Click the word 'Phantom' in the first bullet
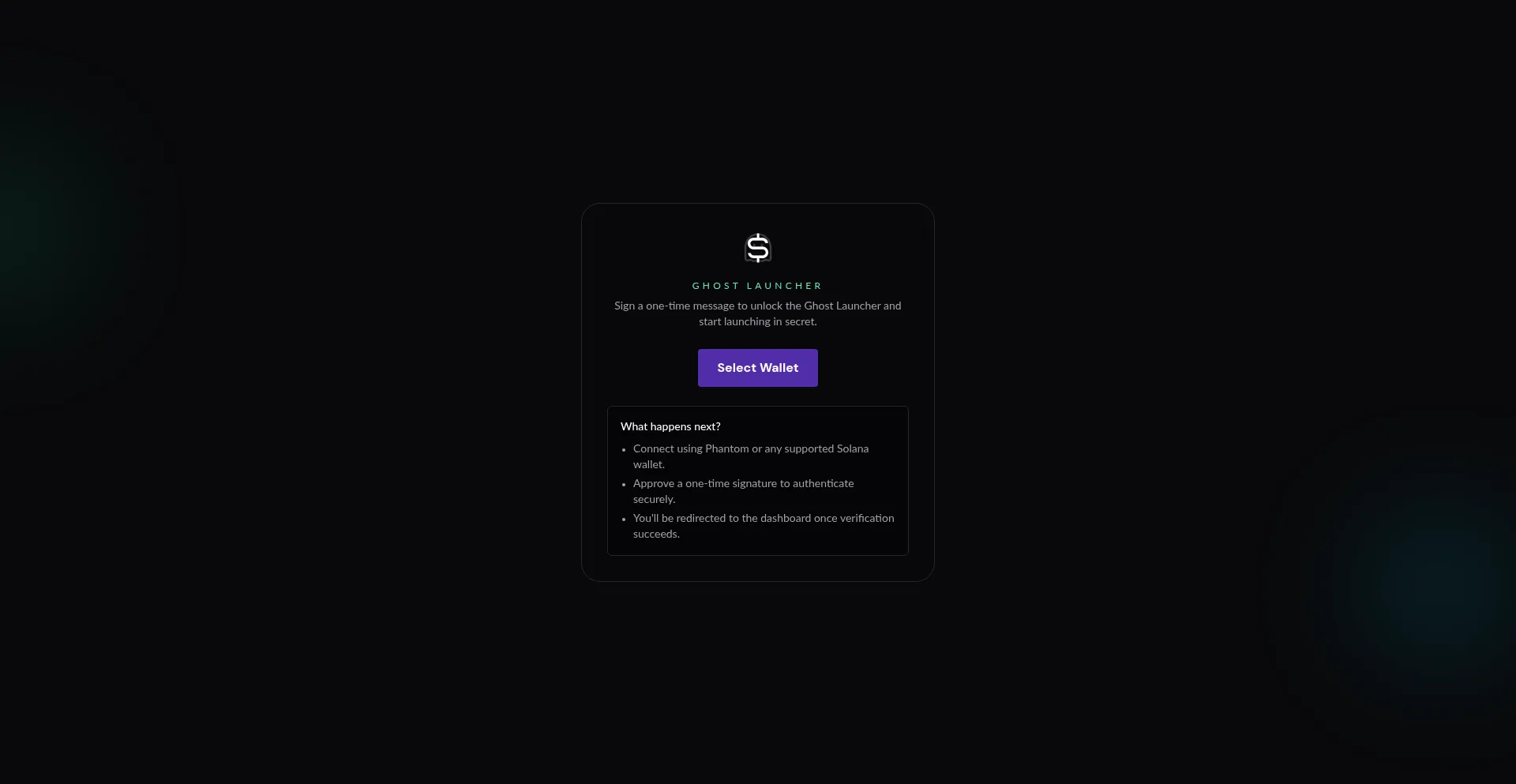 727,448
